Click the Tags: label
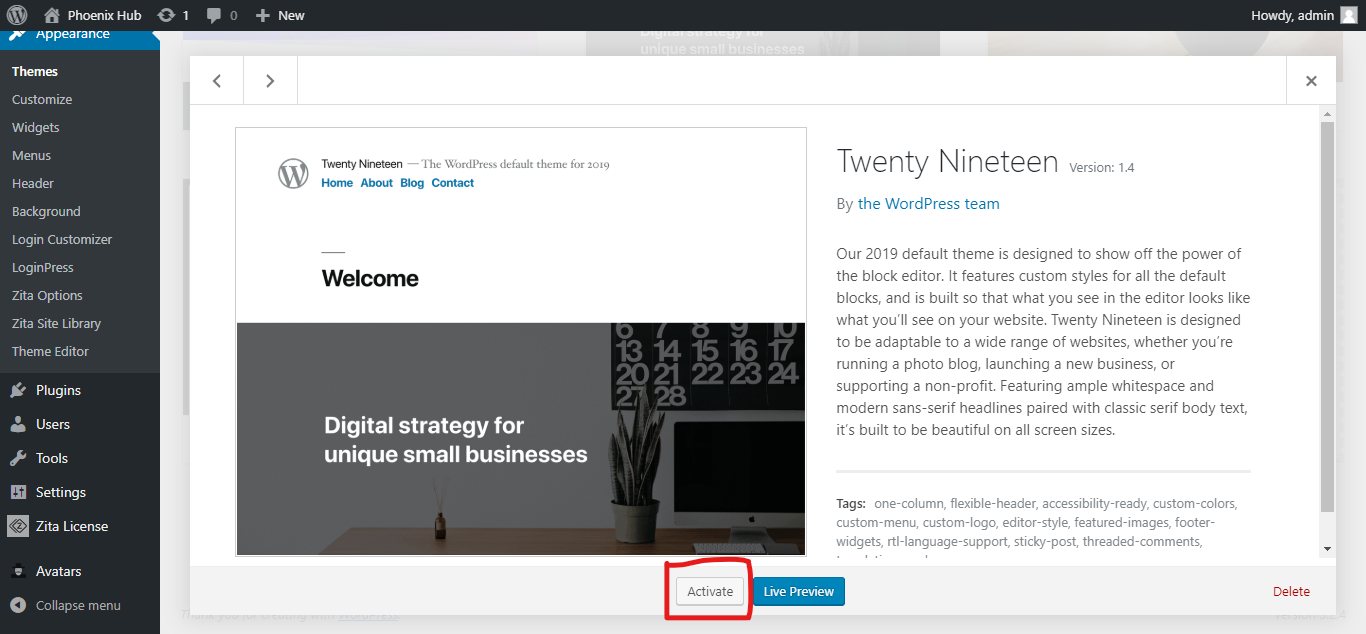The image size is (1366, 634). pyautogui.click(x=852, y=503)
